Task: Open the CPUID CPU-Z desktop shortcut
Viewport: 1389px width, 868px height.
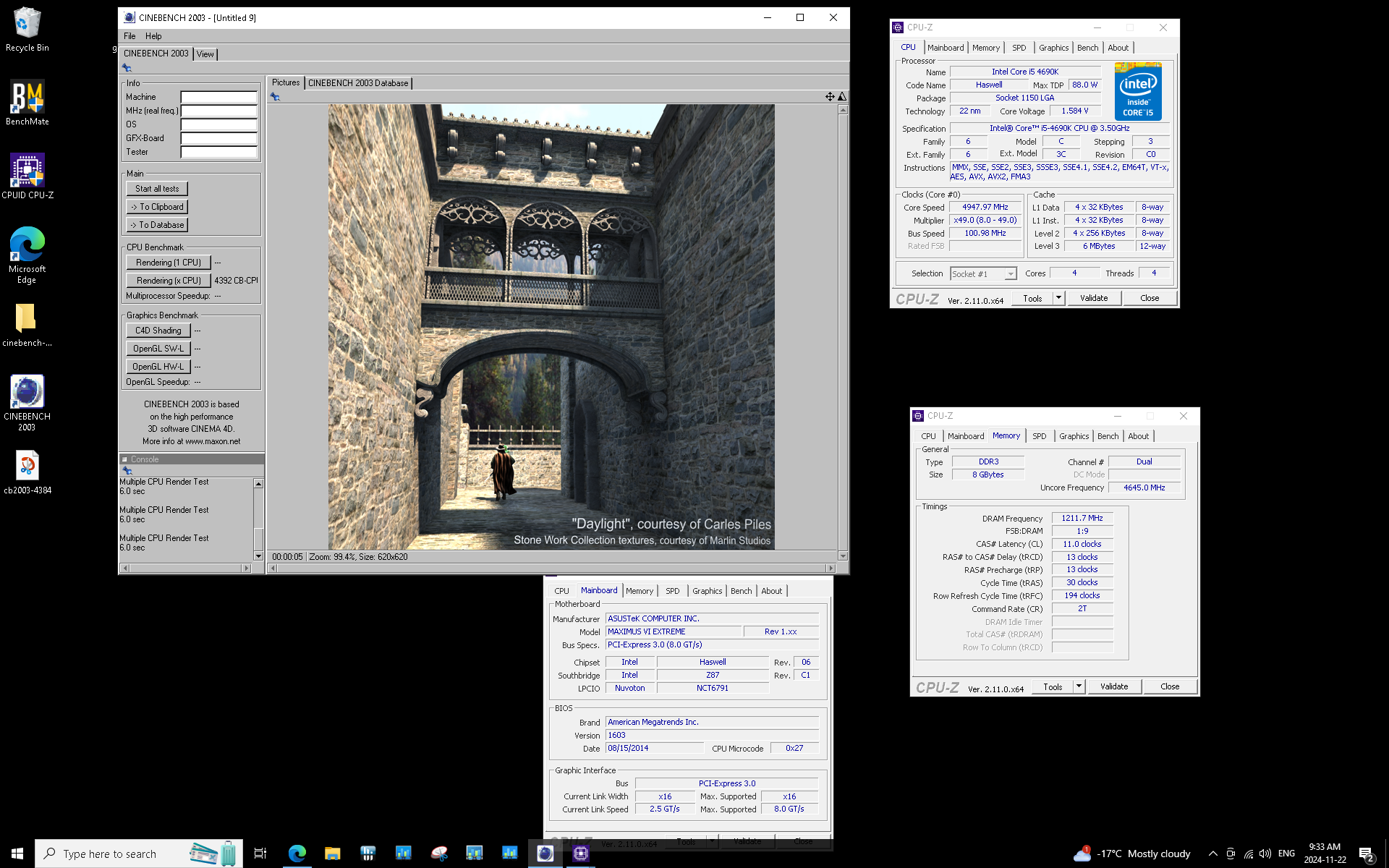Action: (27, 176)
